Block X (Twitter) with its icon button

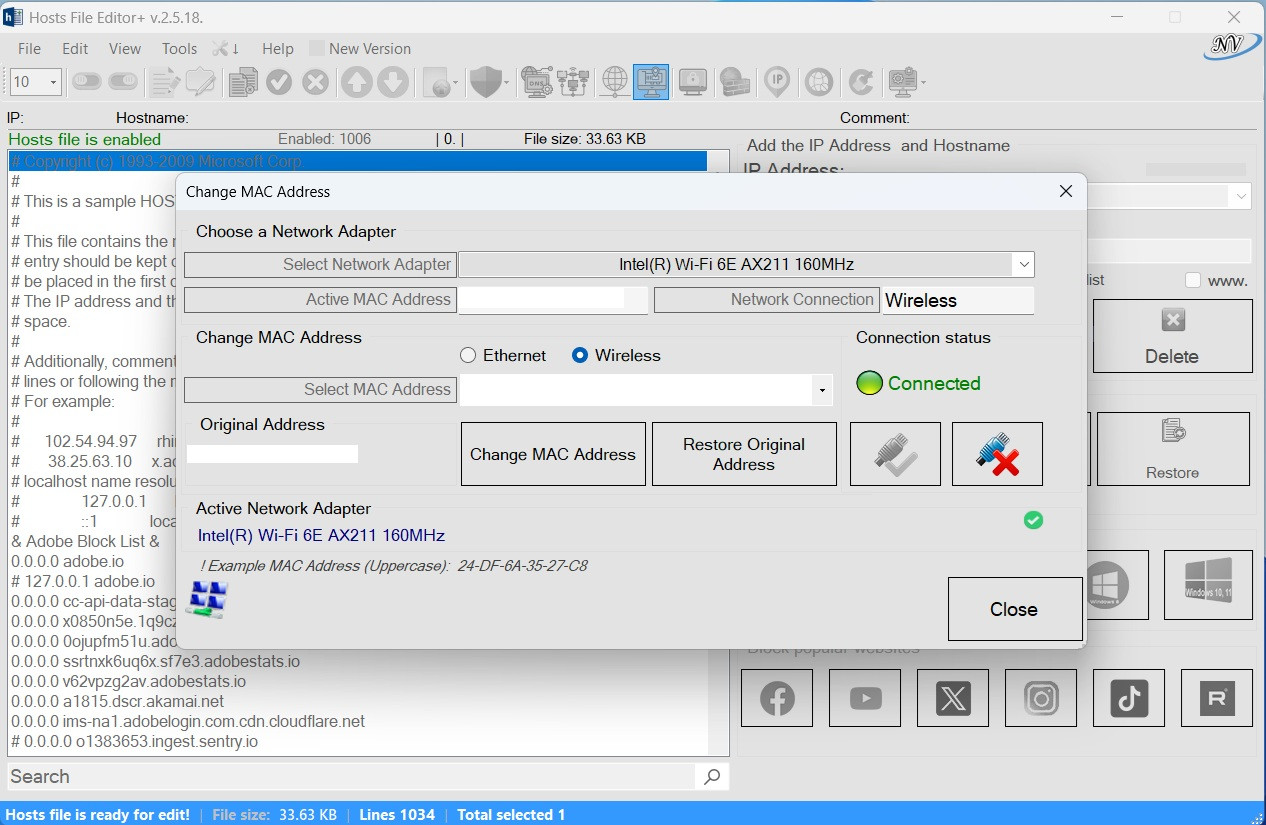point(953,698)
